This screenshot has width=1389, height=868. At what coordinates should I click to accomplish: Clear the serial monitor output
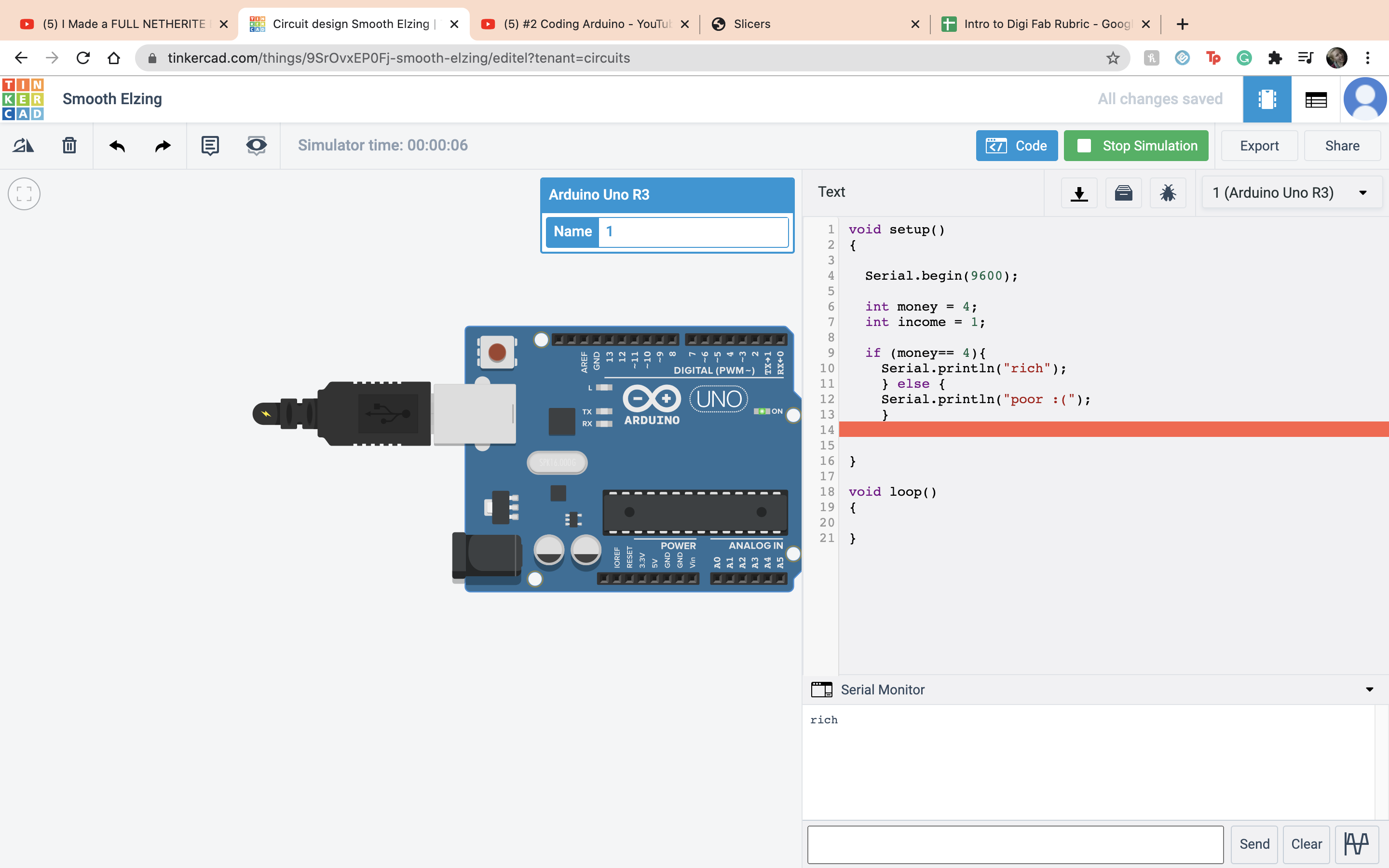(x=1307, y=844)
